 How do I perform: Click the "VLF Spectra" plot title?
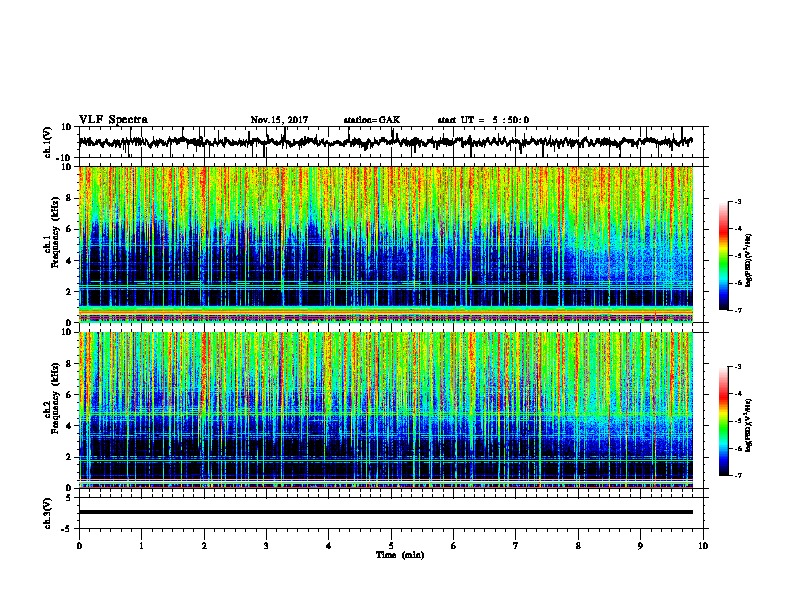click(x=113, y=120)
